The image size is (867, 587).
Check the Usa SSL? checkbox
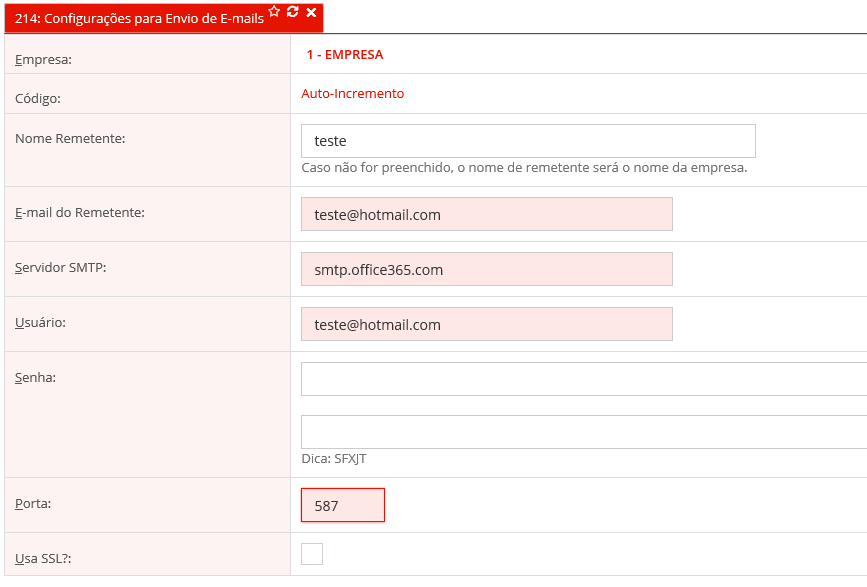coord(312,554)
